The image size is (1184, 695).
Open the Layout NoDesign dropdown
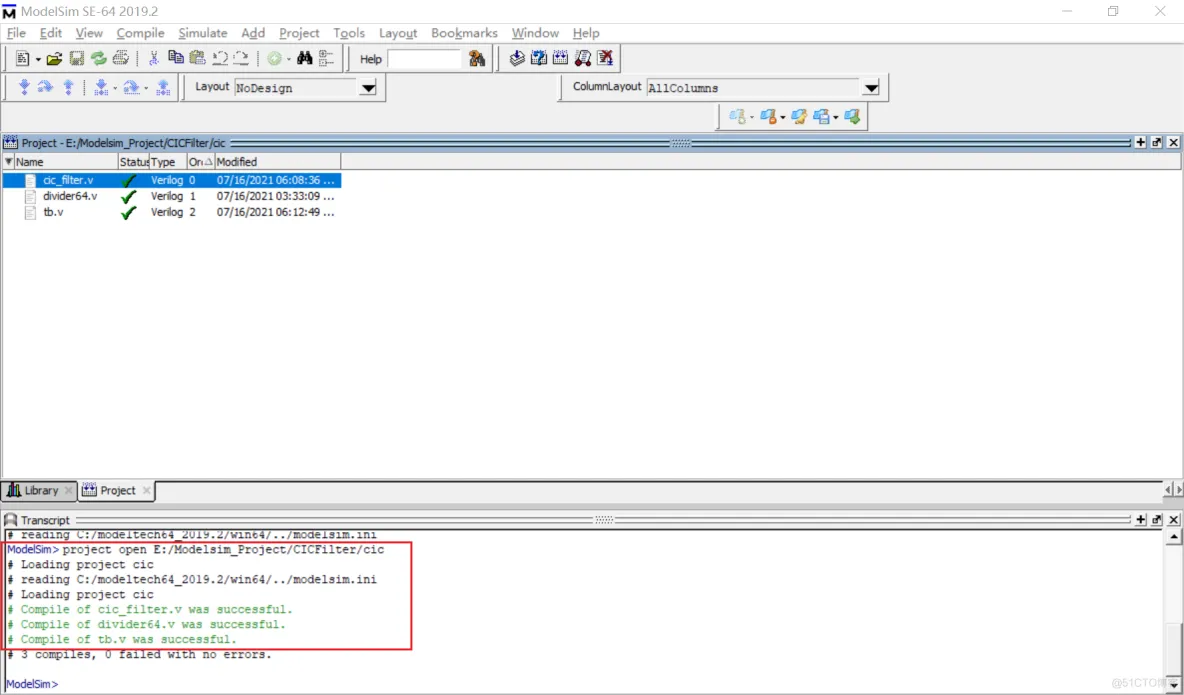368,88
